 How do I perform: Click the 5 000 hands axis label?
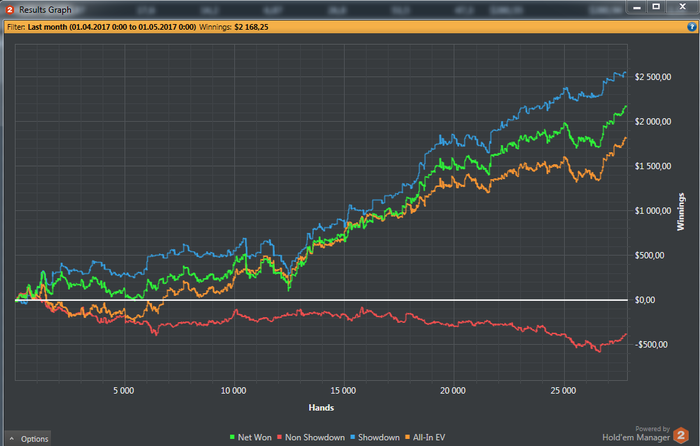pos(124,391)
